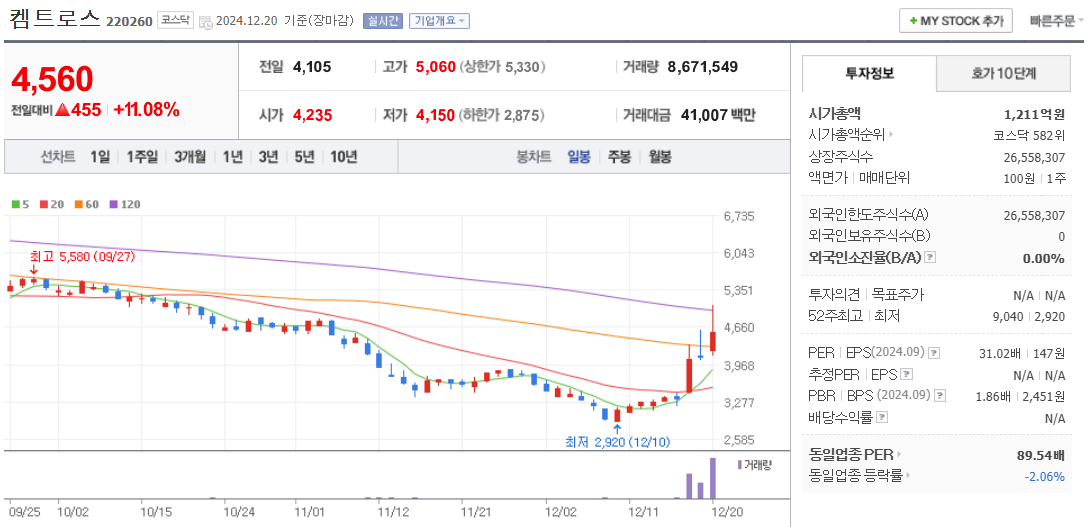
Task: Click the 실시간 badge button
Action: pyautogui.click(x=383, y=21)
